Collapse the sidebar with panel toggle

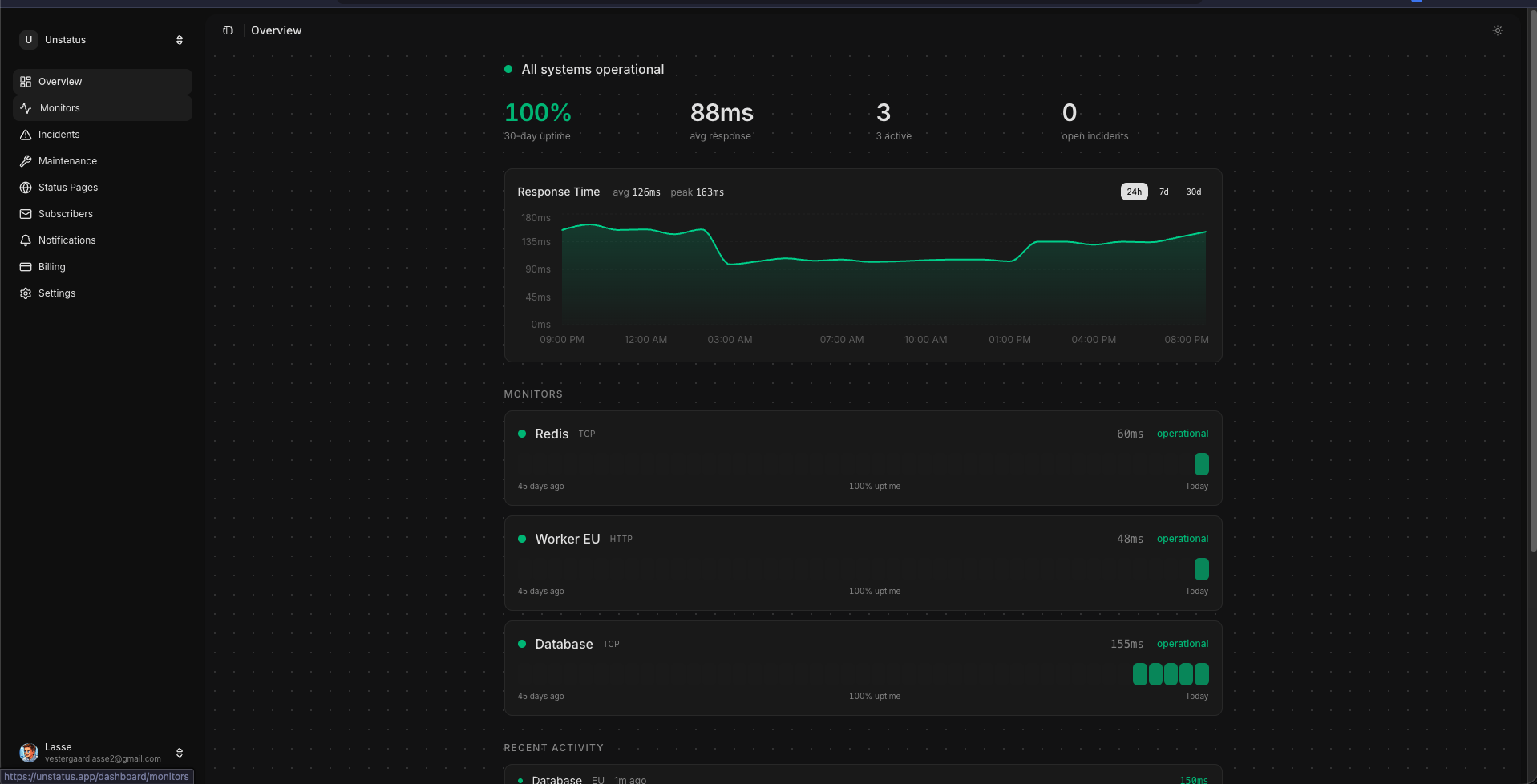[x=228, y=30]
